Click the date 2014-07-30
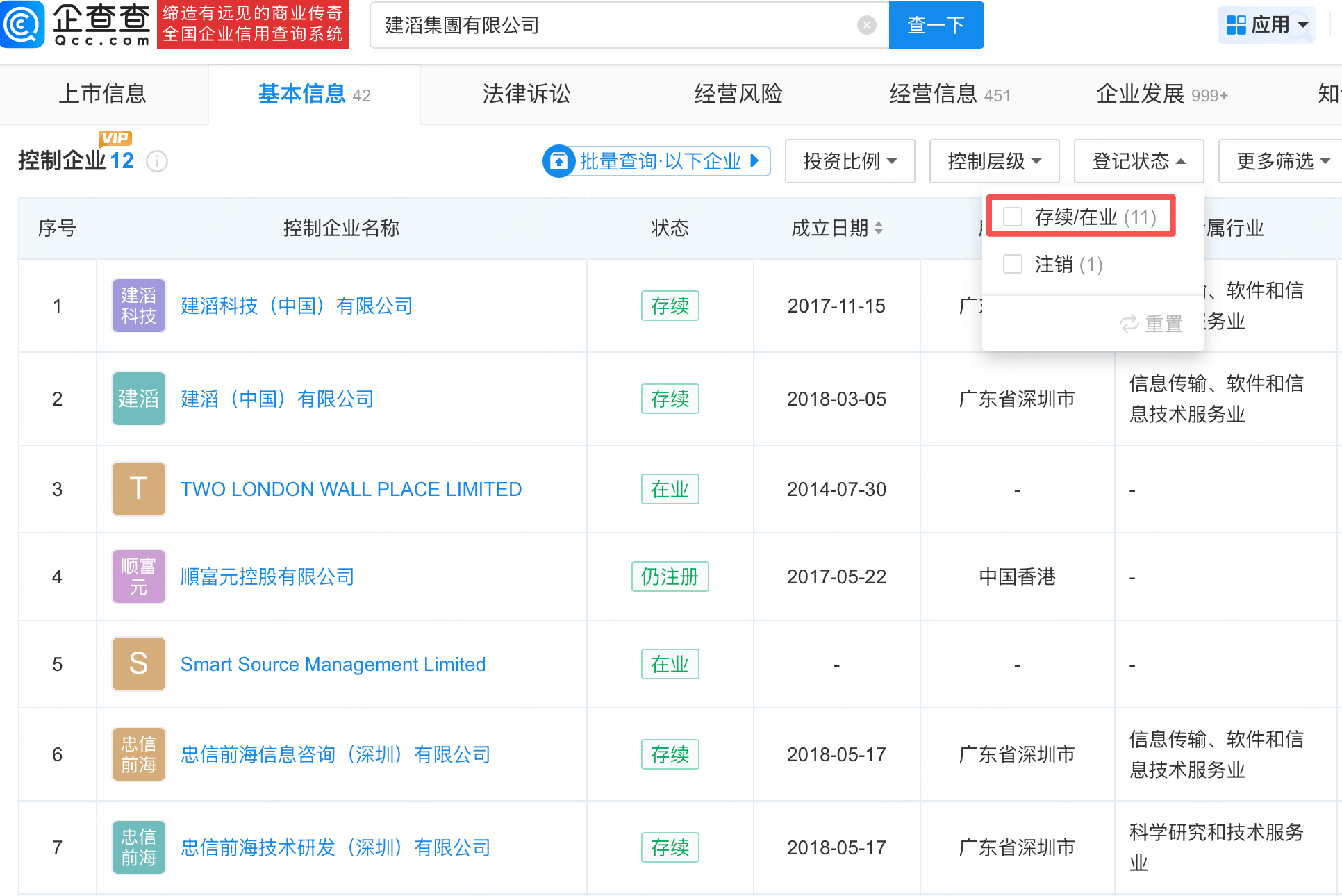 (836, 489)
